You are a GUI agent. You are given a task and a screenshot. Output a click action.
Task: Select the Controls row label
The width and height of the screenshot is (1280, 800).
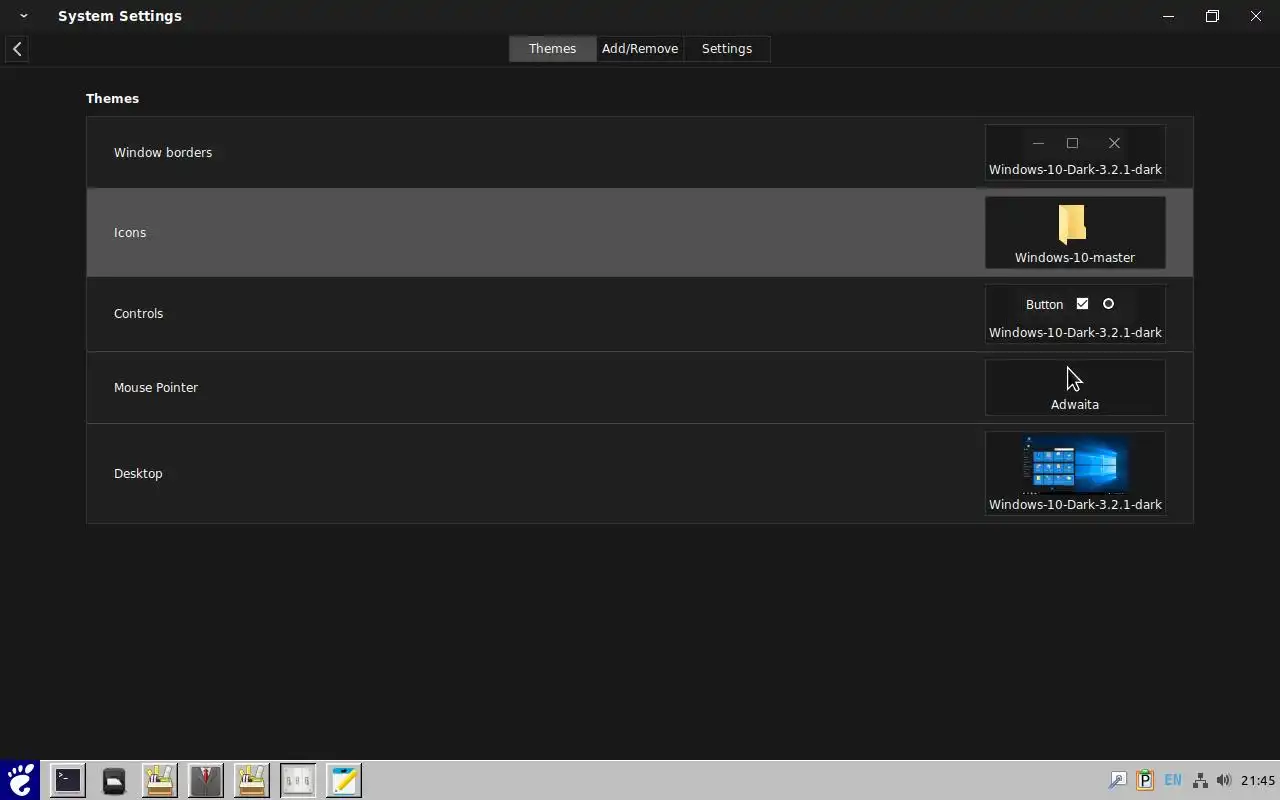click(138, 313)
